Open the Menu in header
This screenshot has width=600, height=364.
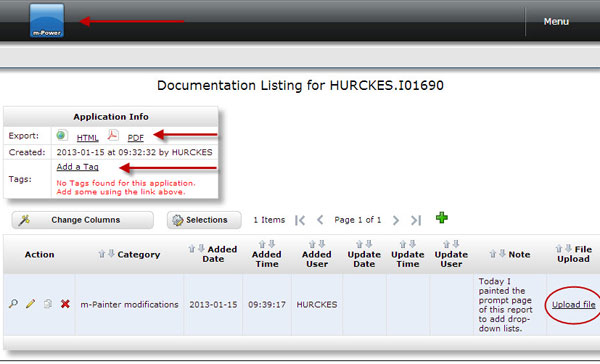[556, 22]
